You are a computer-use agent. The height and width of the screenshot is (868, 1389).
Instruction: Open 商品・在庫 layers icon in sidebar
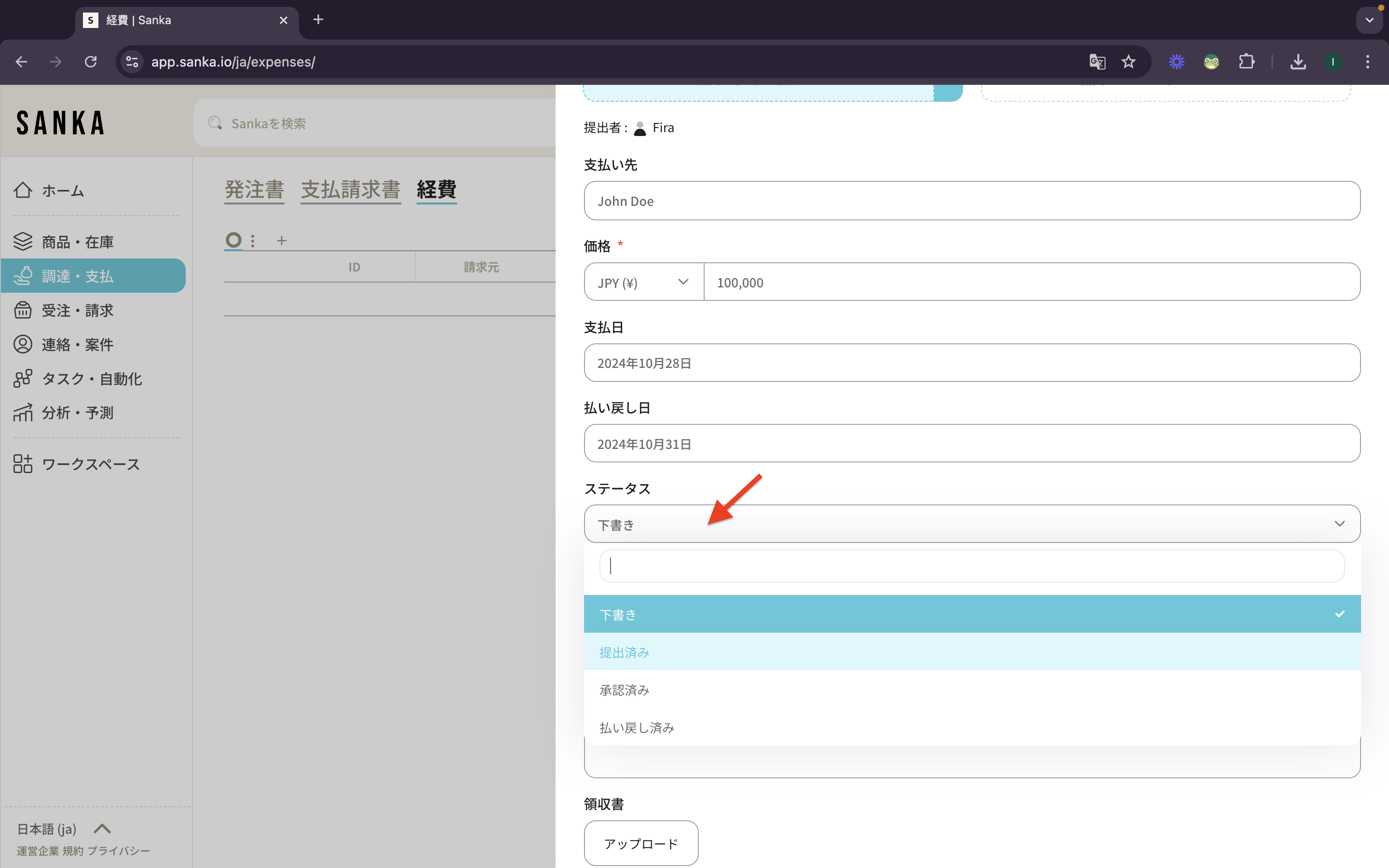coord(23,242)
